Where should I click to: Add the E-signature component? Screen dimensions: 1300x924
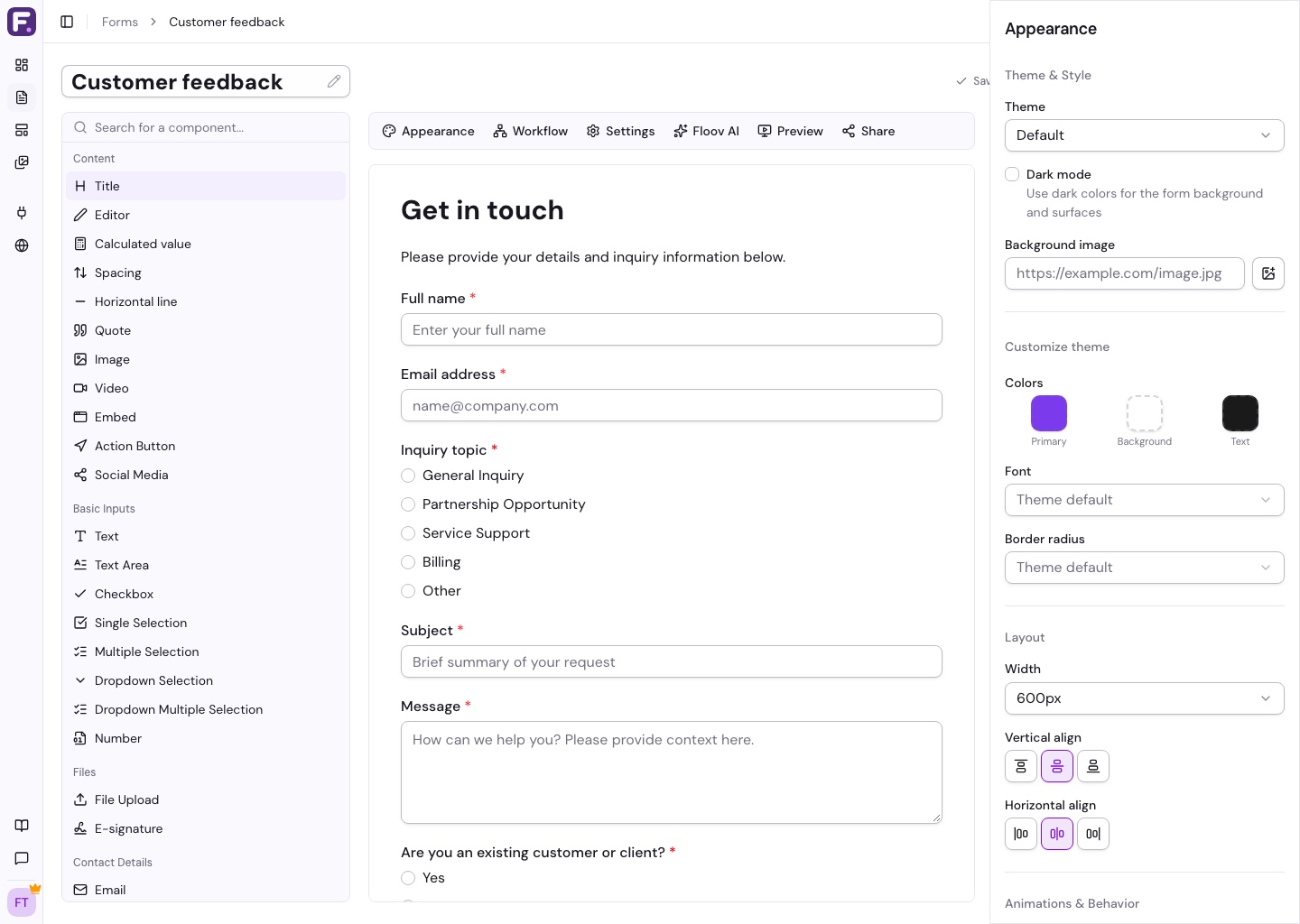tap(206, 828)
